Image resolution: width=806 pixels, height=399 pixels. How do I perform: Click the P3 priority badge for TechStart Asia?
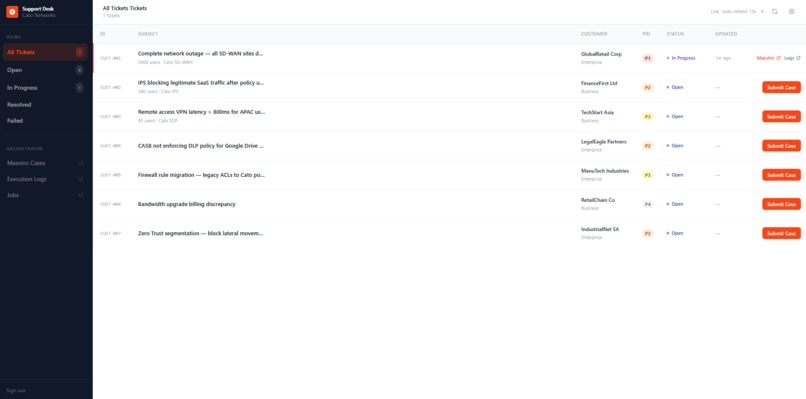(x=648, y=117)
